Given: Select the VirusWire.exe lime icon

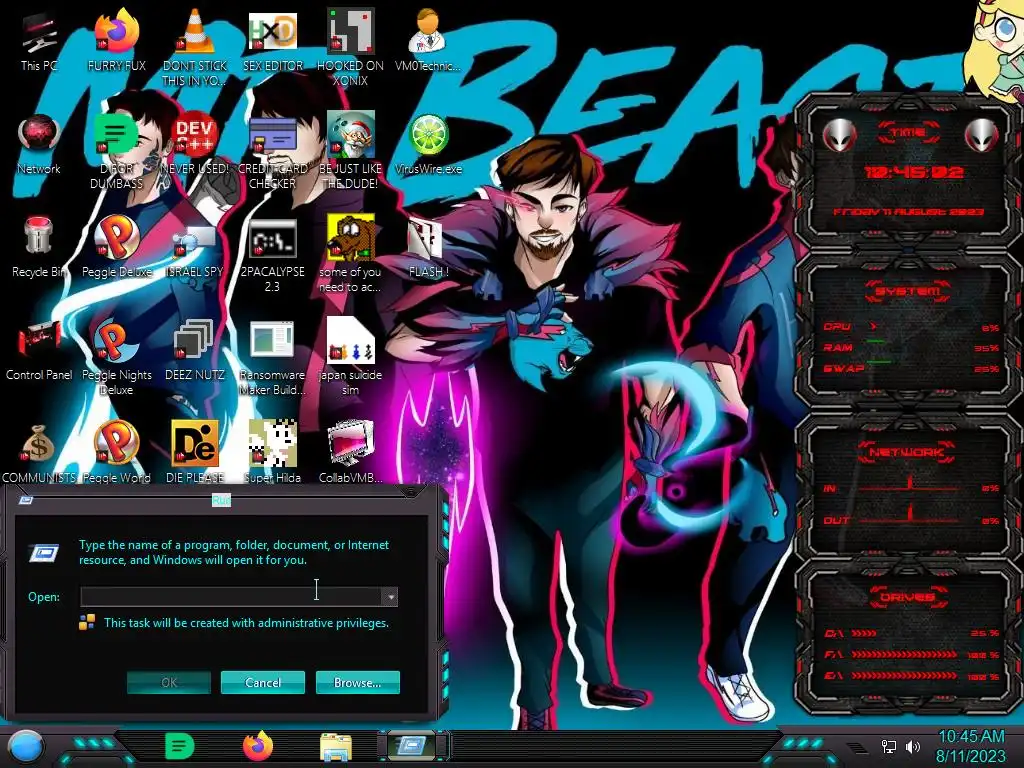Looking at the screenshot, I should [x=428, y=144].
